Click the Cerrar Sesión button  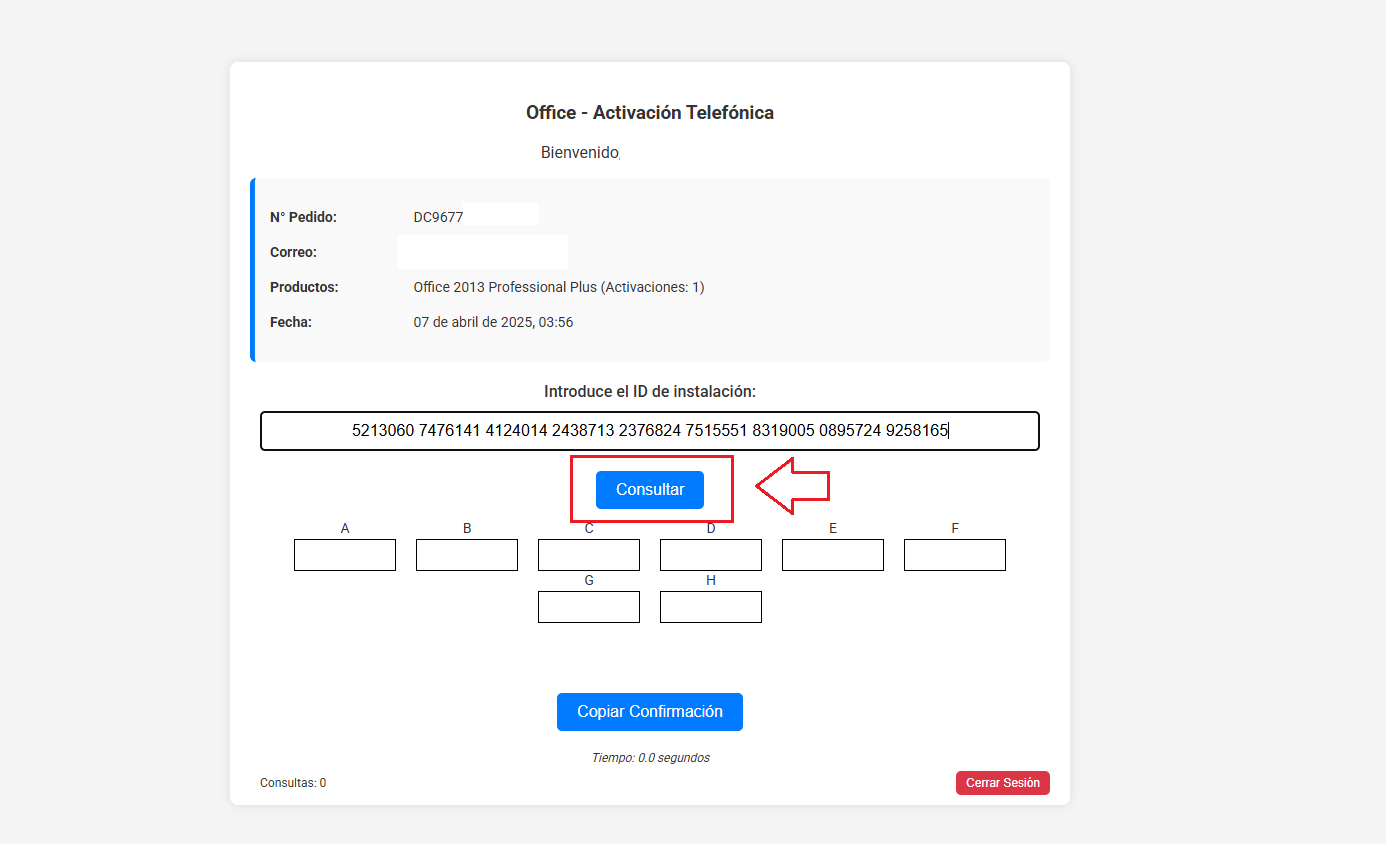point(1003,783)
